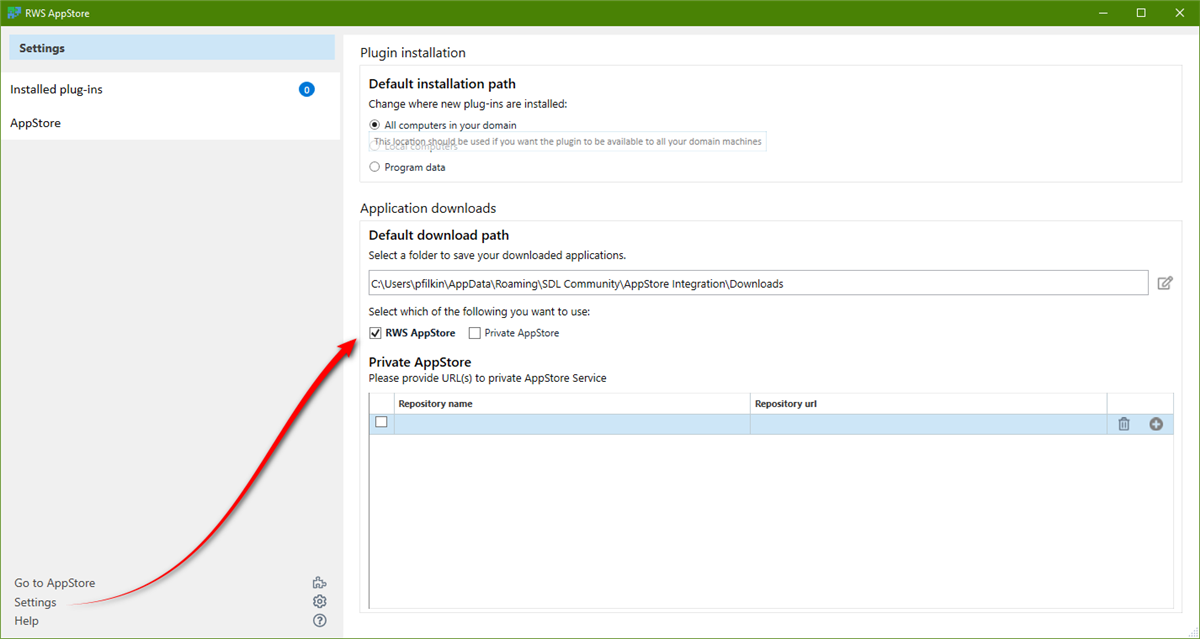
Task: Enable the Private AppStore checkbox
Action: click(474, 332)
